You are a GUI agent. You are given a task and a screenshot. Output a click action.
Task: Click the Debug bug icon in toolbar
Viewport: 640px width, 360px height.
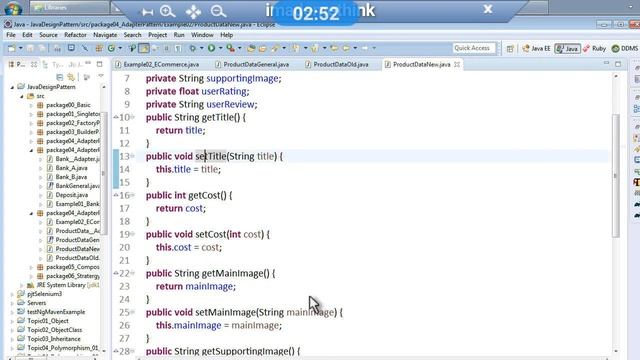coord(192,48)
